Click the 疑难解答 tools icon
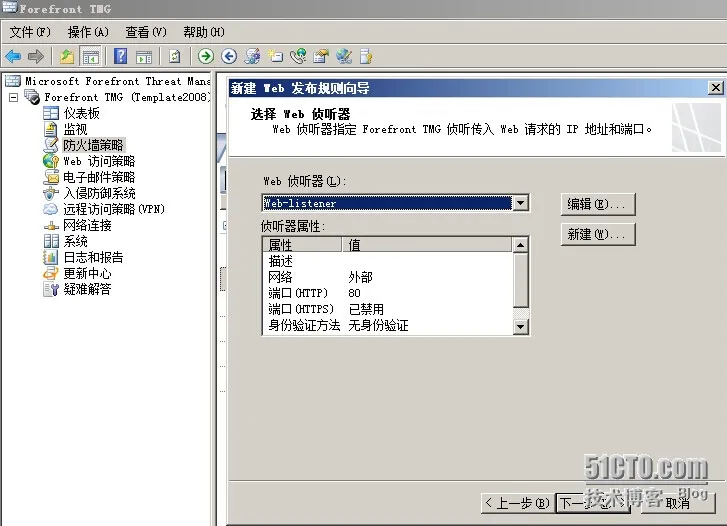Image resolution: width=727 pixels, height=526 pixels. 51,289
